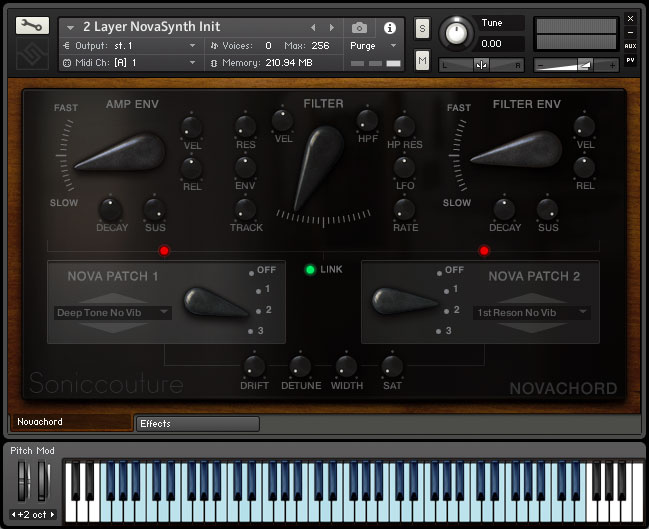Viewport: 649px width, 529px height.
Task: Click the AMP ENV SUS knob
Action: point(155,209)
